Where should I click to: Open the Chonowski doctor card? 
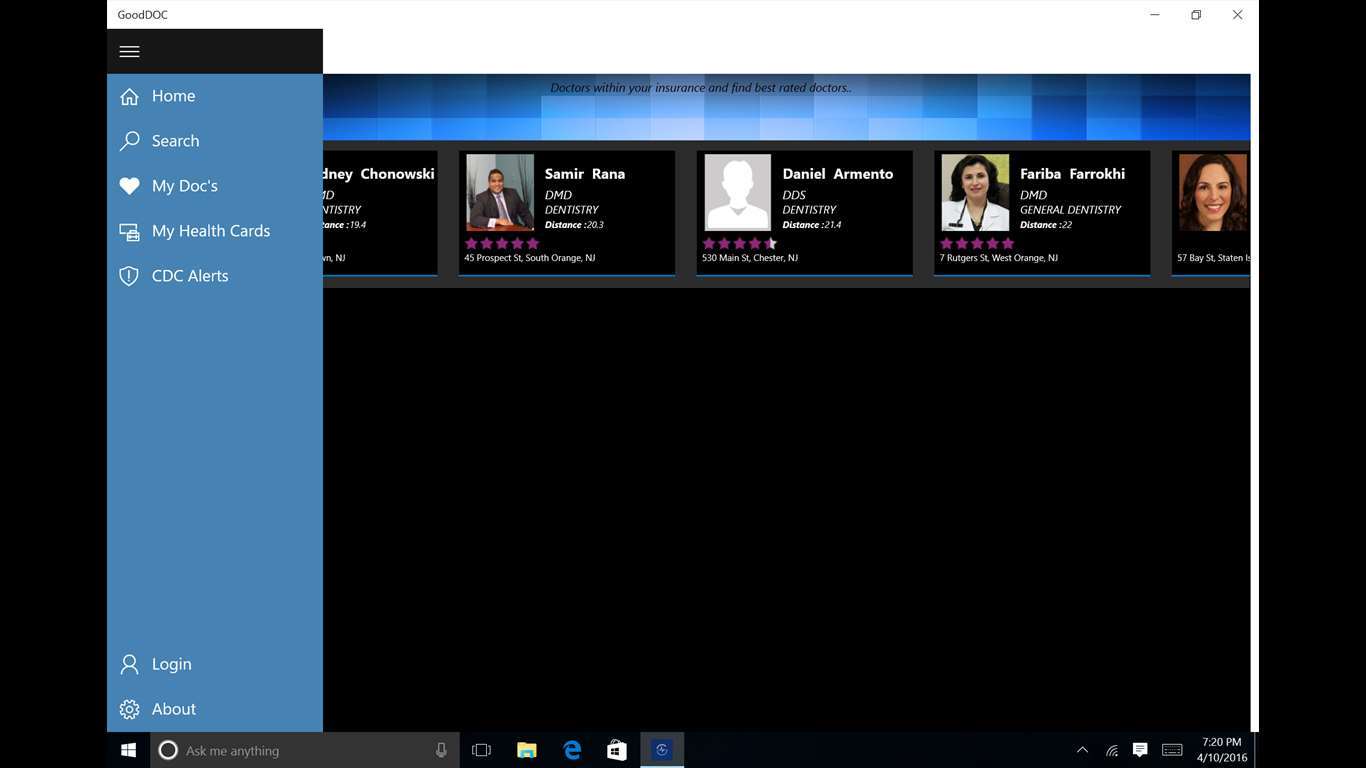click(x=380, y=212)
